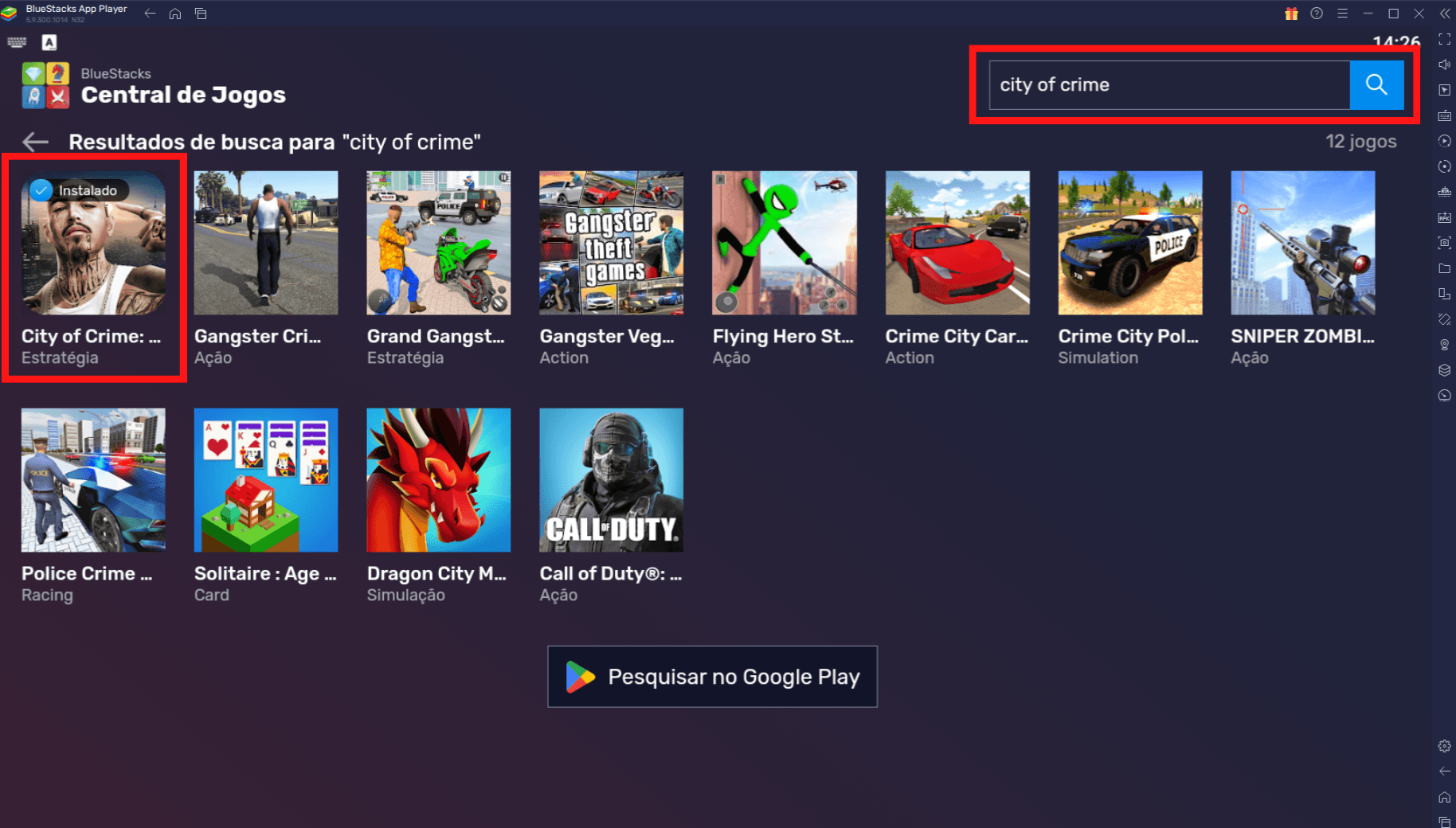1456x828 pixels.
Task: Click the shake device icon in sidebar
Action: coord(1444,319)
